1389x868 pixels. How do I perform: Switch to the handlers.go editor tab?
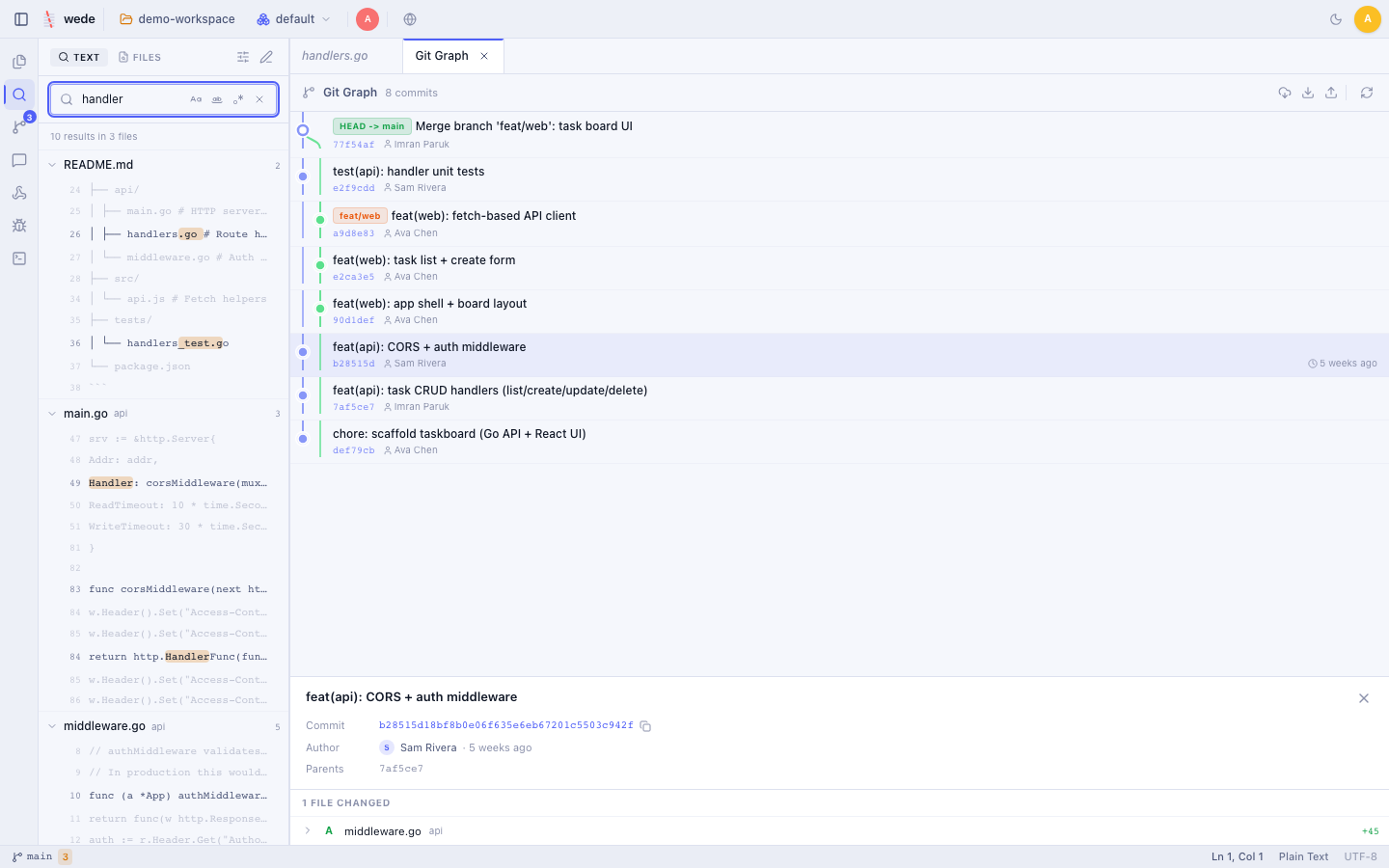click(x=346, y=56)
